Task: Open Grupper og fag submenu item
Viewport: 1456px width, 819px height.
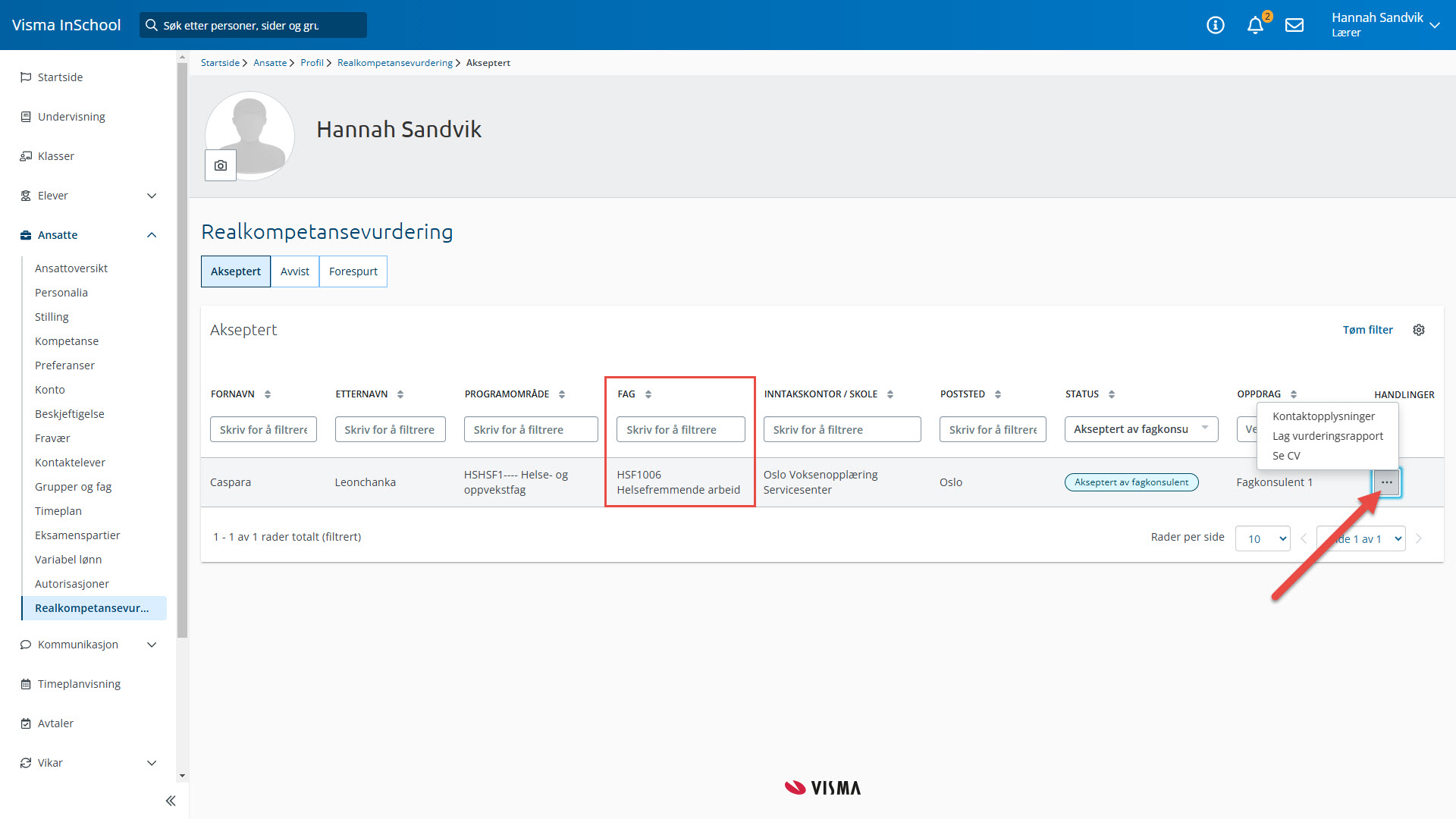Action: tap(73, 487)
